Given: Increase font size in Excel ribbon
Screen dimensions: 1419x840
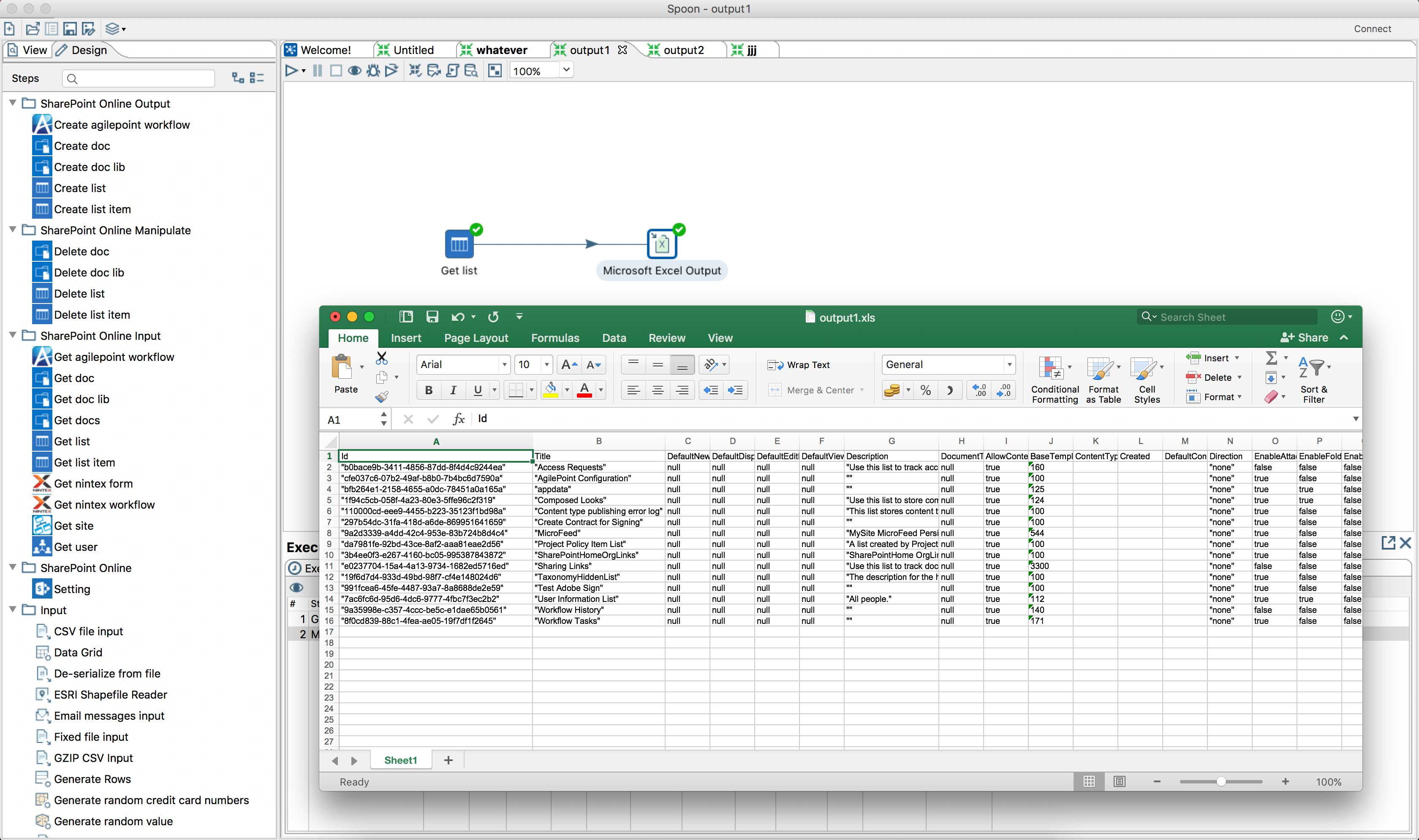Looking at the screenshot, I should 569,365.
